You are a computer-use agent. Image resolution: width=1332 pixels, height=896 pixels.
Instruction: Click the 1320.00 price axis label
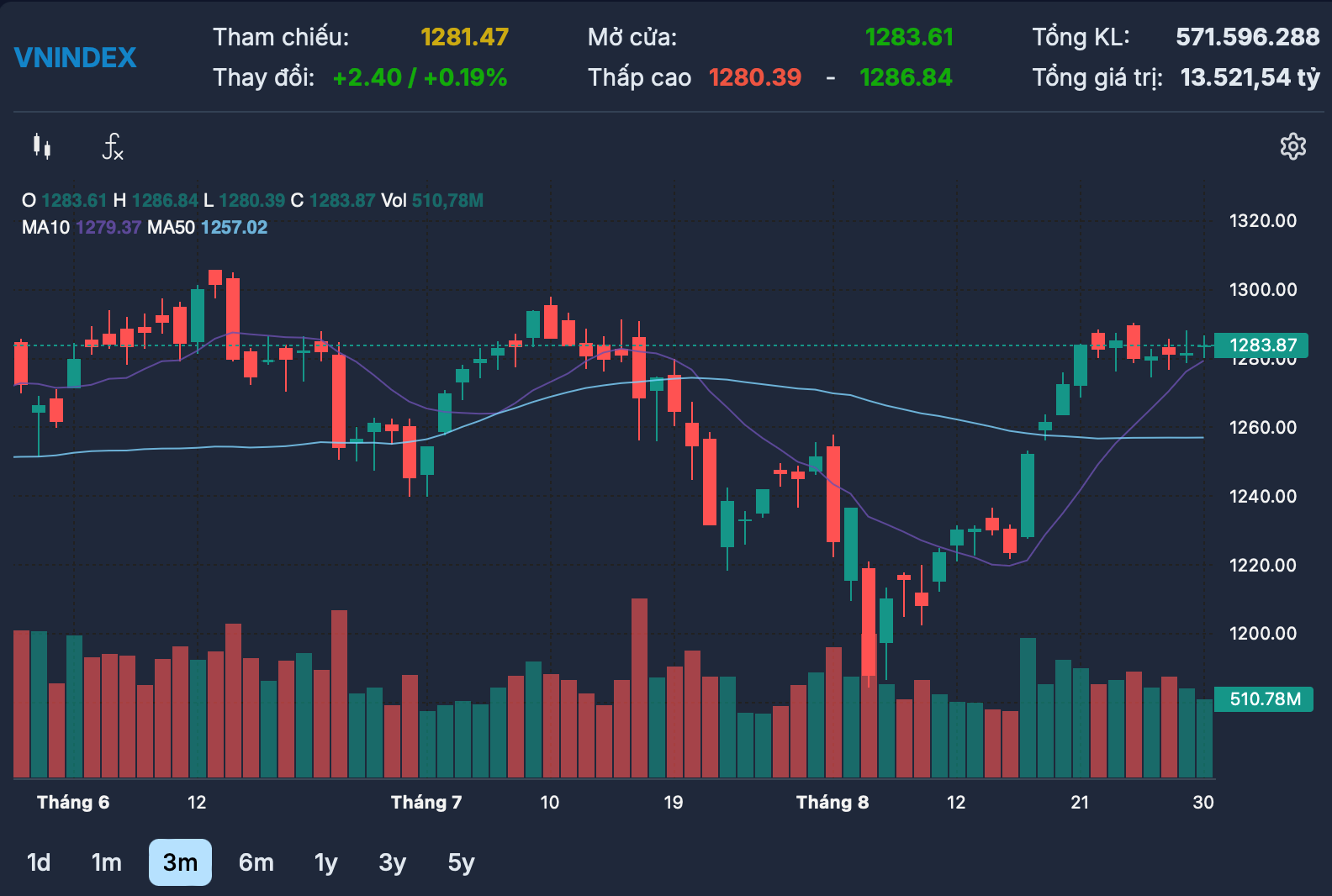pos(1263,220)
